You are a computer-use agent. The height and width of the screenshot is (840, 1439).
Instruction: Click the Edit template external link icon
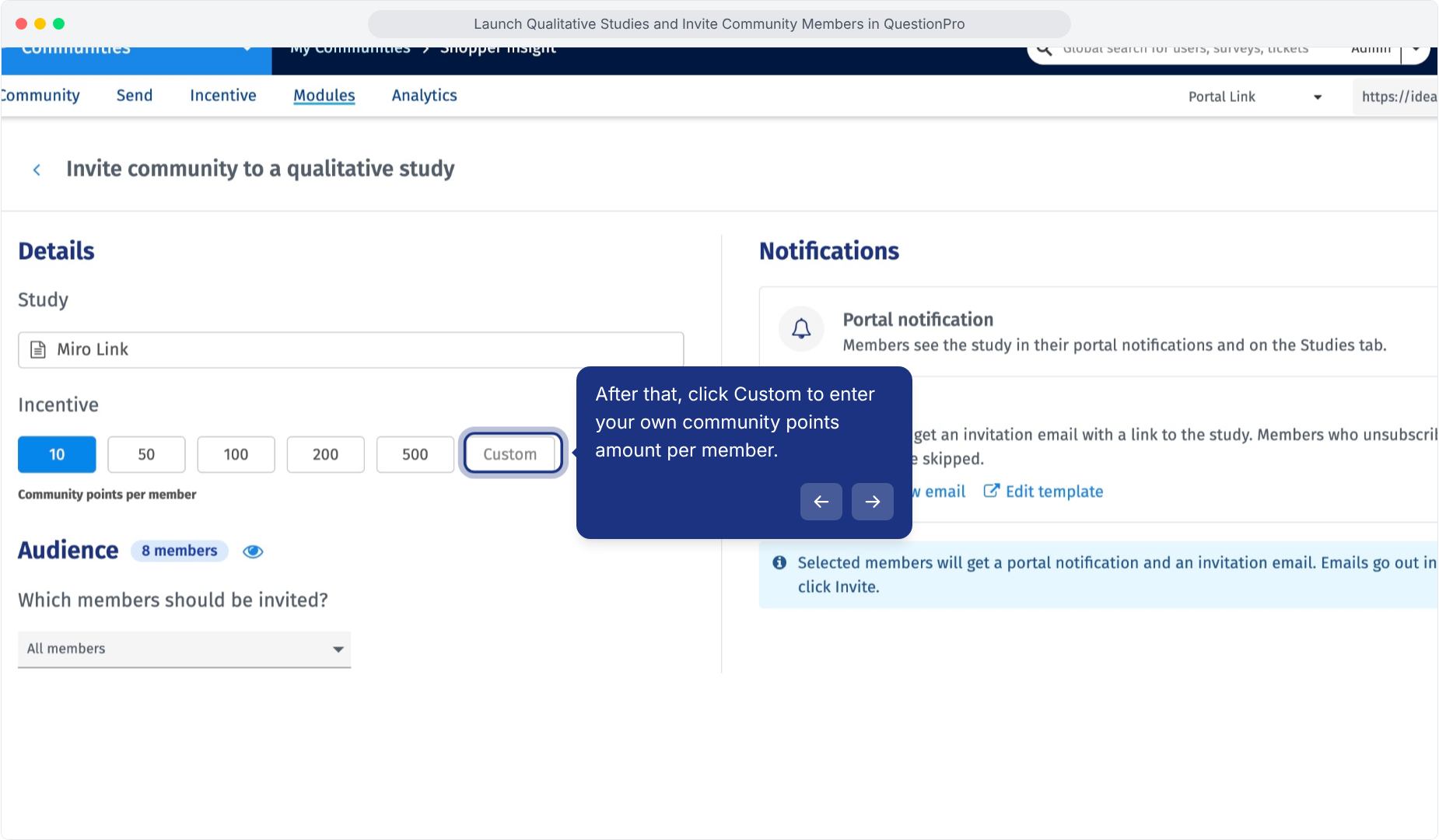pos(992,491)
